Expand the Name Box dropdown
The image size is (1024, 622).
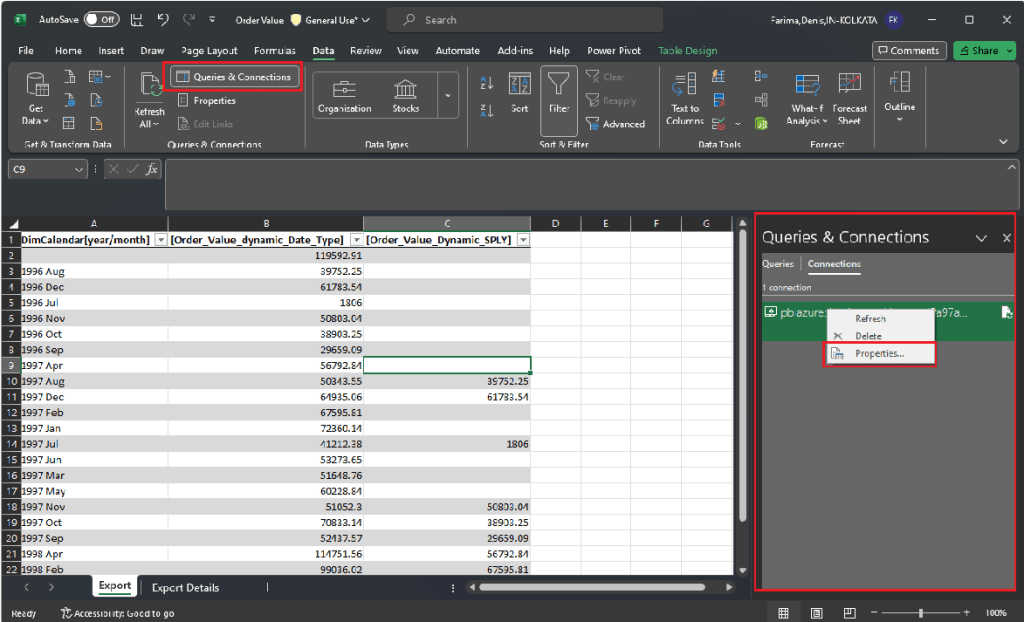coord(80,170)
